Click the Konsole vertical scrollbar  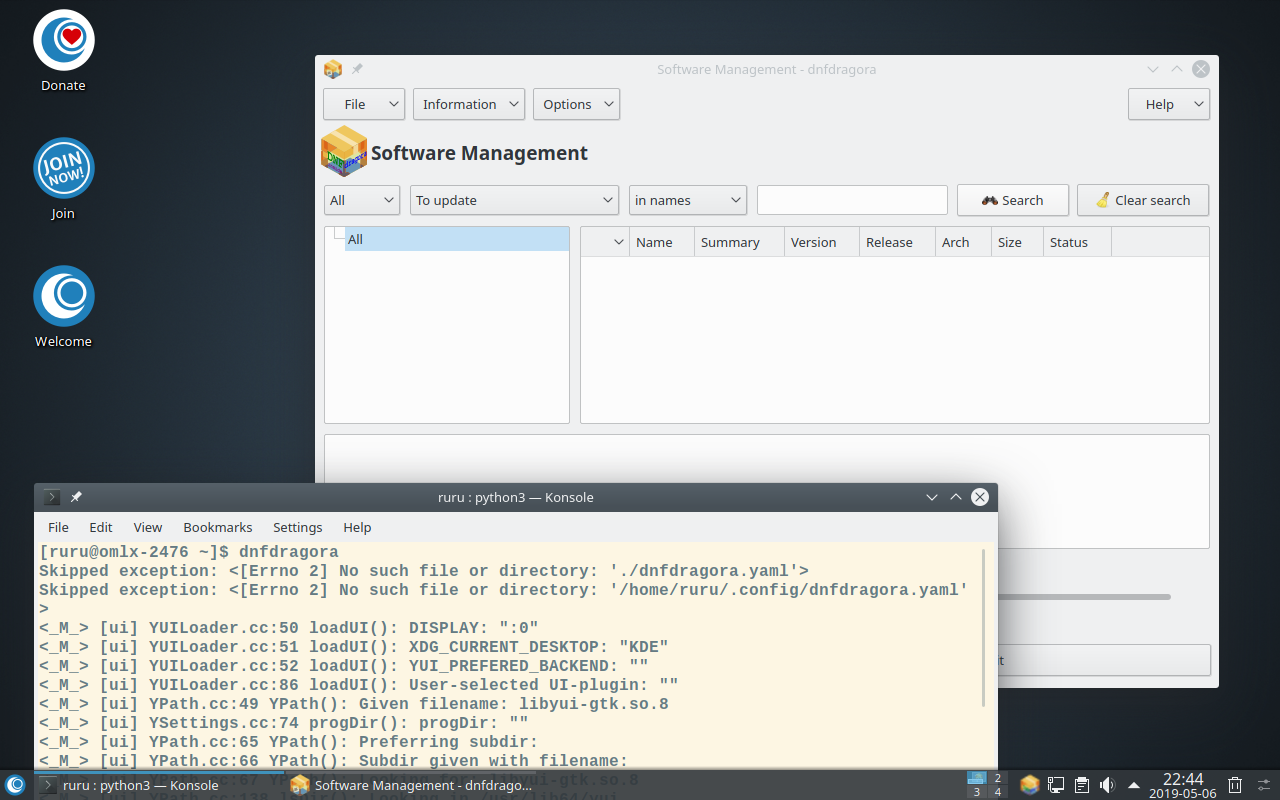click(985, 626)
